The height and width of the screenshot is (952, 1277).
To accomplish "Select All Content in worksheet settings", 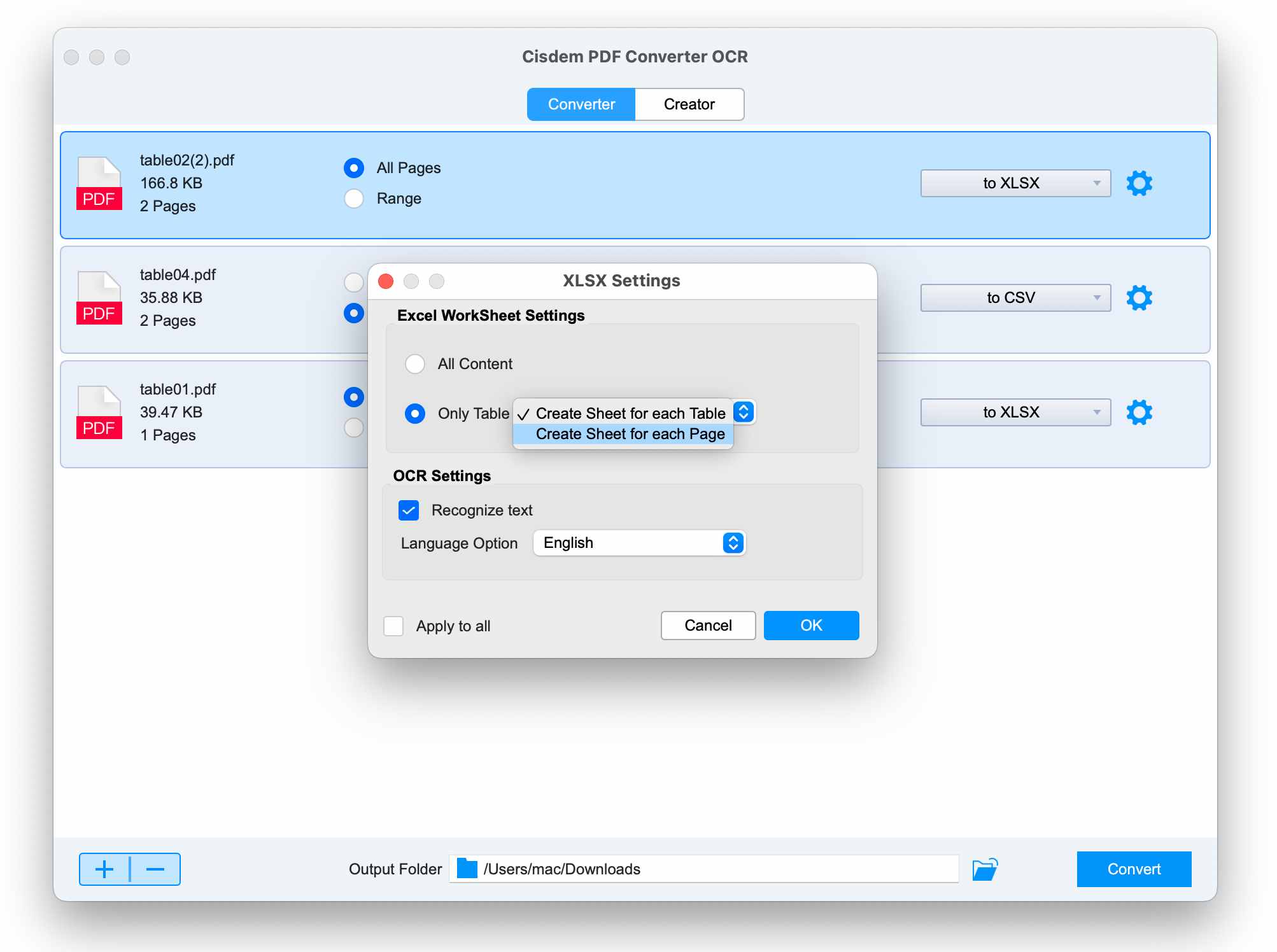I will coord(416,364).
